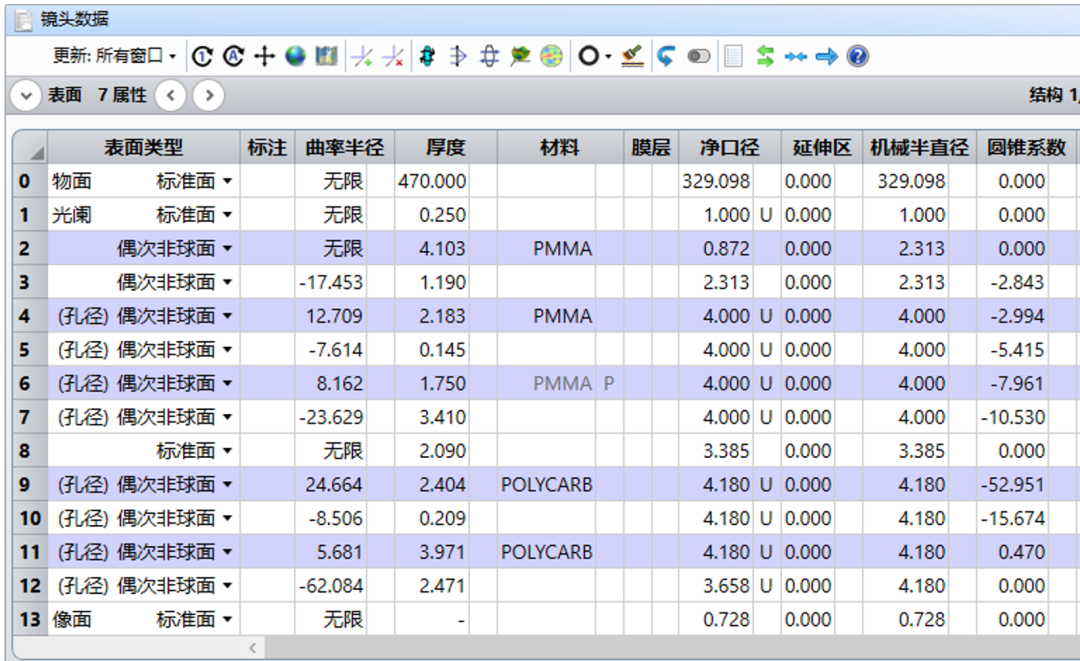1080x661 pixels.
Task: Click the 净口径 column header
Action: coord(729,147)
